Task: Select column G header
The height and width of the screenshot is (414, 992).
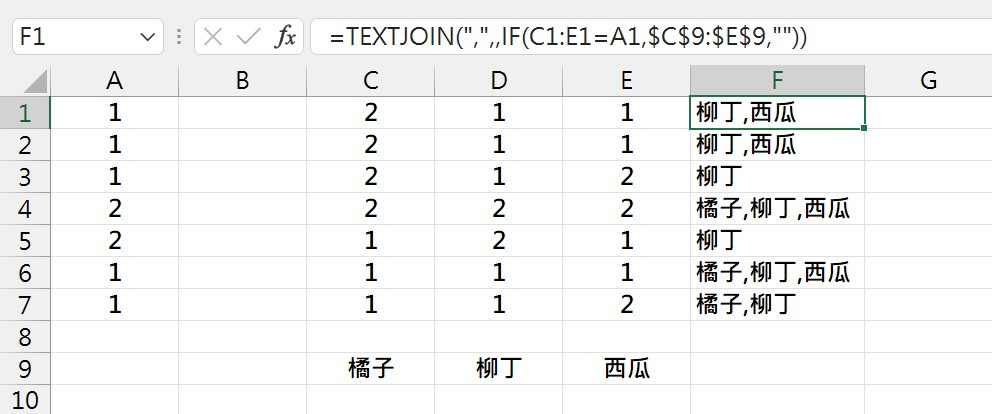Action: tap(928, 81)
